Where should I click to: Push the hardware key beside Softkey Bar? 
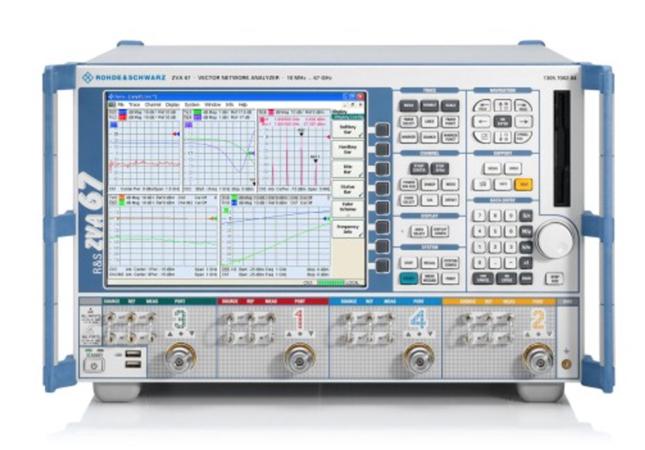(382, 130)
